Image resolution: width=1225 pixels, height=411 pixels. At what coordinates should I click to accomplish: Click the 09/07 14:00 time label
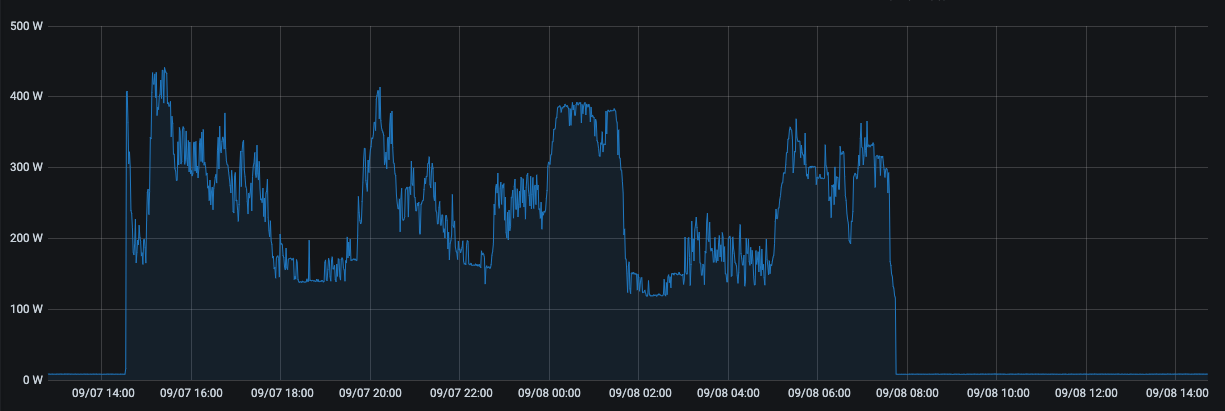coord(102,393)
